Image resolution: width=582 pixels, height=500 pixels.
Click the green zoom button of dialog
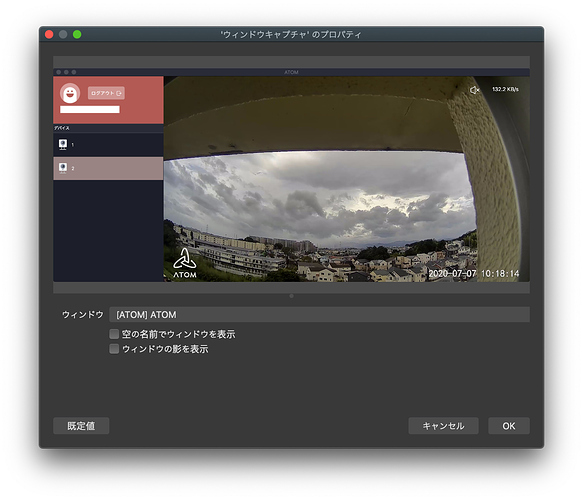point(77,35)
